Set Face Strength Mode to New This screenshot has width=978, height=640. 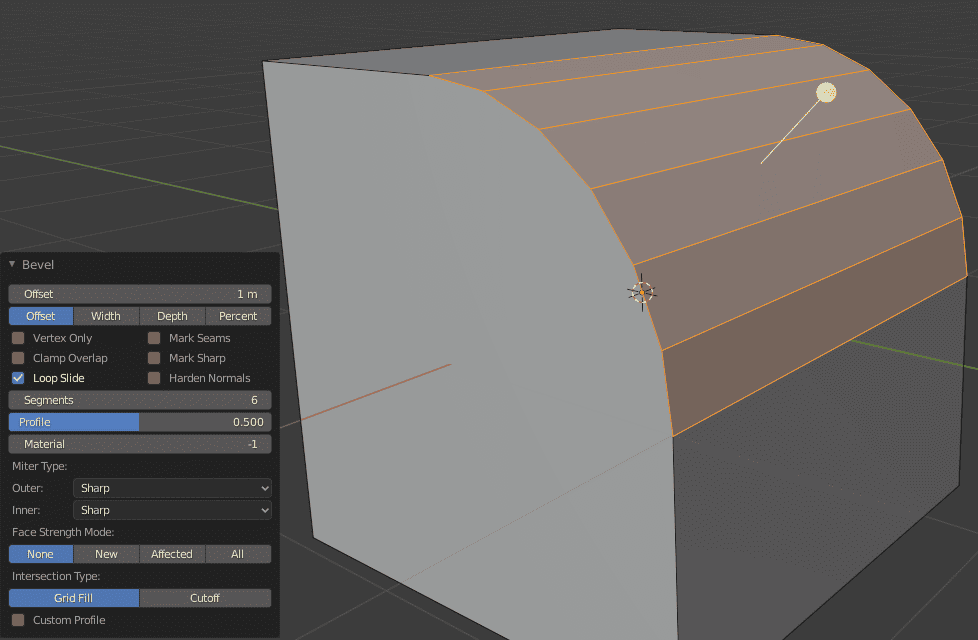[x=106, y=554]
